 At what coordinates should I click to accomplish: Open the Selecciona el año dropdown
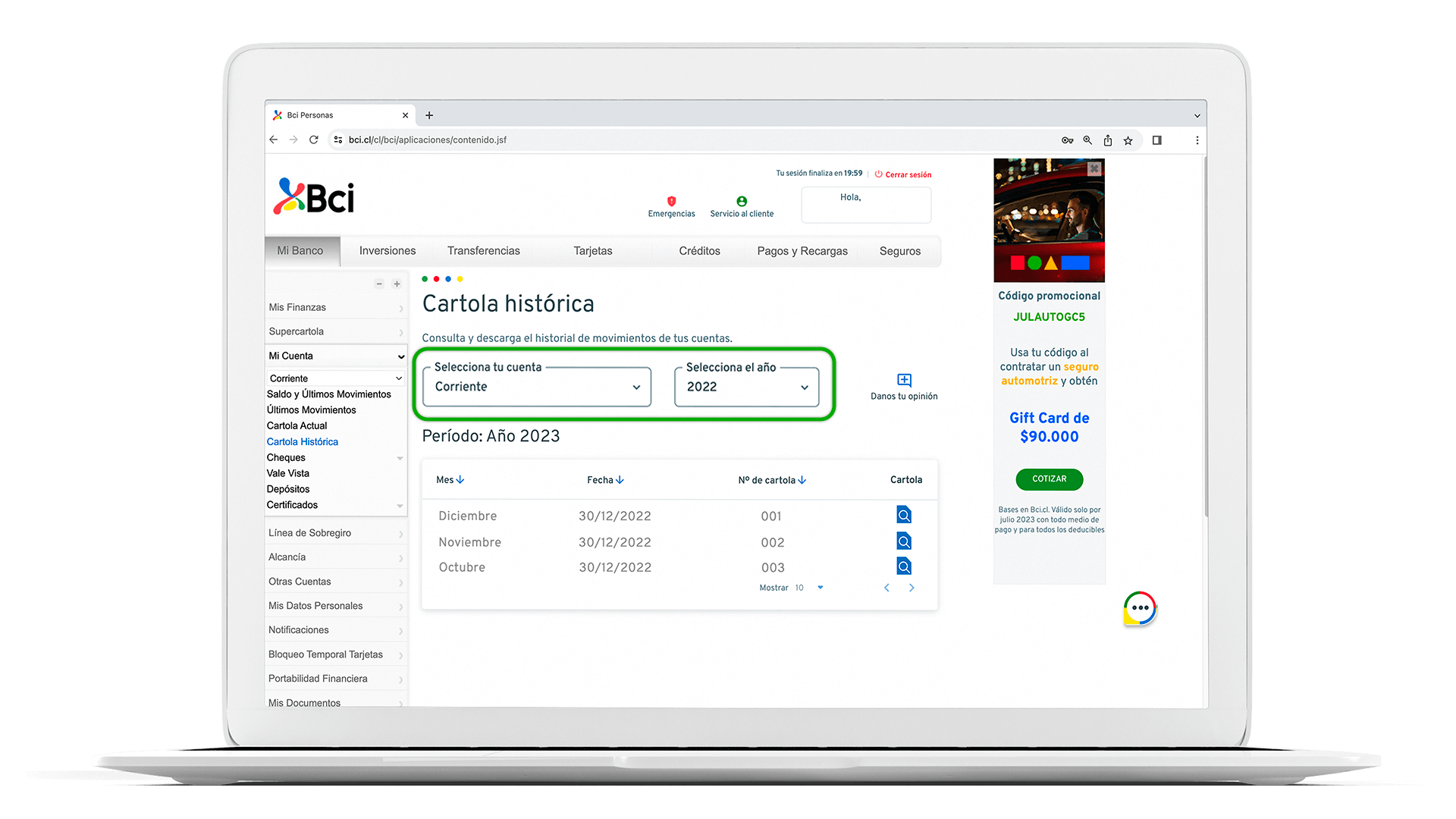pyautogui.click(x=746, y=387)
